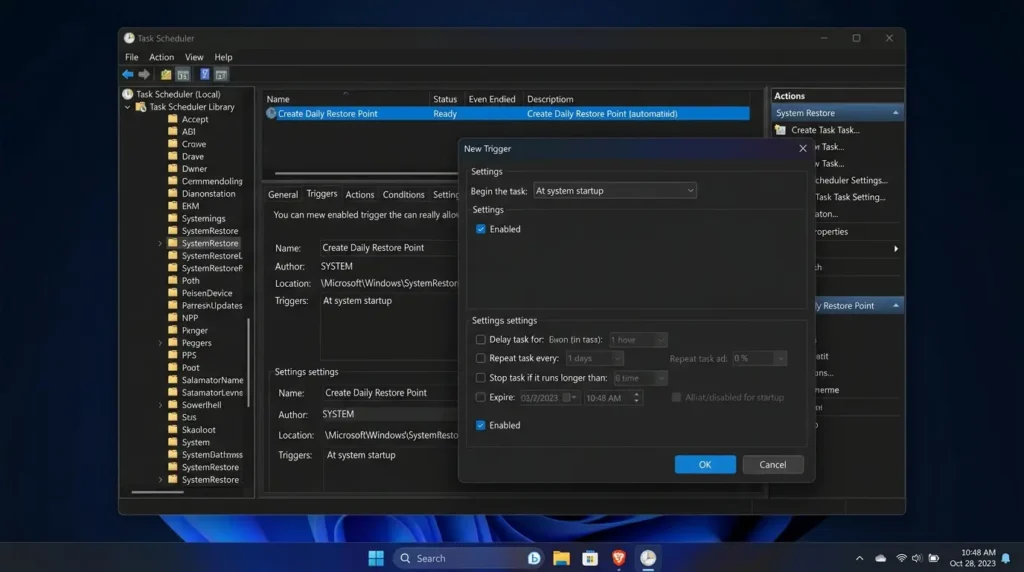Click the PPS folder icon in tree
Image resolution: width=1024 pixels, height=572 pixels.
(172, 355)
